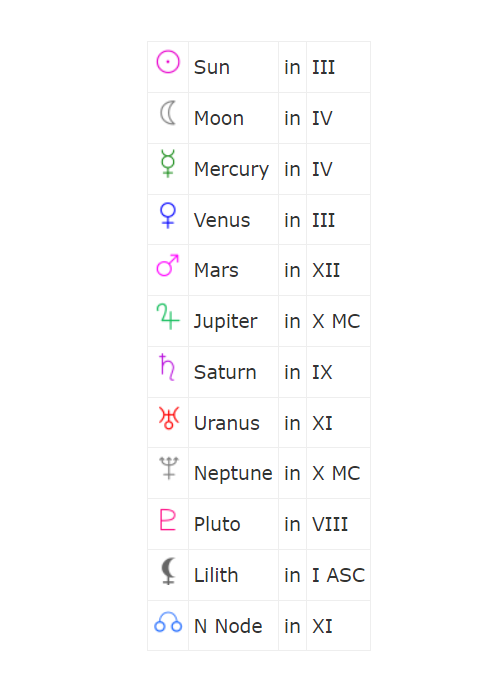486x681 pixels.
Task: Select the pink Mars glyph
Action: click(x=168, y=265)
